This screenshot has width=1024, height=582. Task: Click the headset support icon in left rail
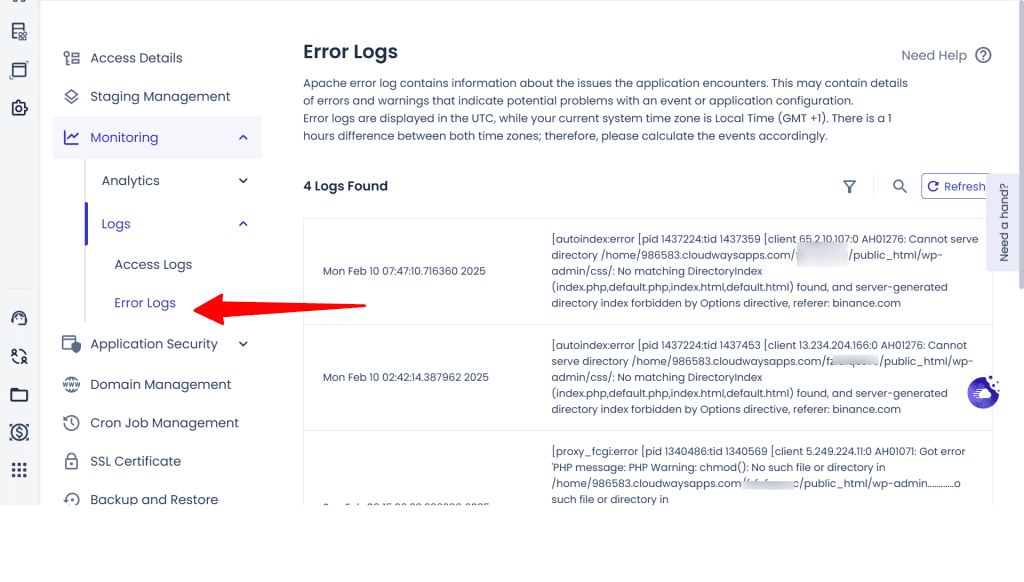(19, 318)
